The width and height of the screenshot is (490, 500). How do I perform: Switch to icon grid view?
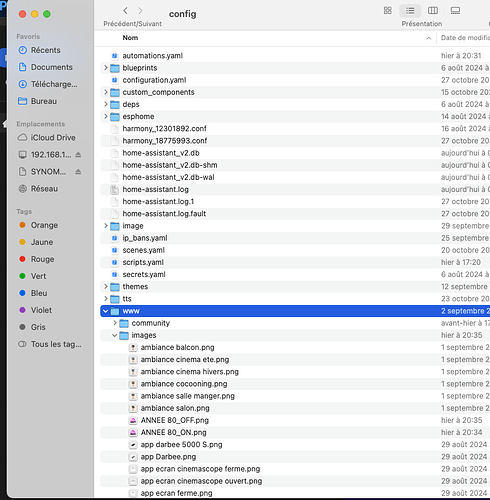point(387,11)
